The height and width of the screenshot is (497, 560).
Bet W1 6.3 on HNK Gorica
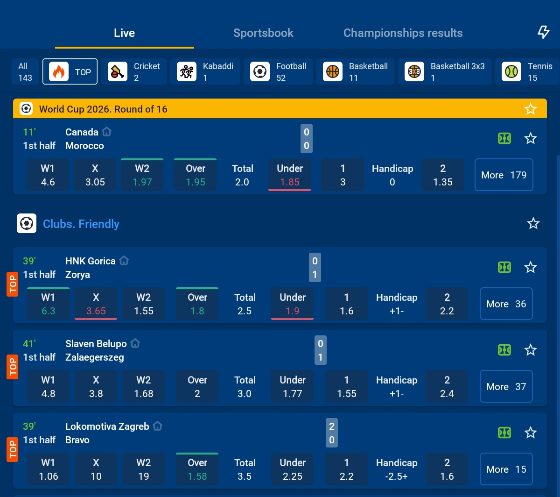pyautogui.click(x=48, y=304)
